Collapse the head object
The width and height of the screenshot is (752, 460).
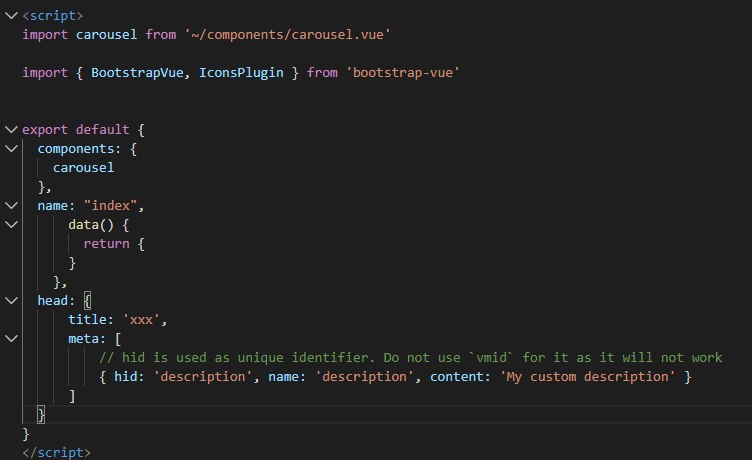(11, 301)
